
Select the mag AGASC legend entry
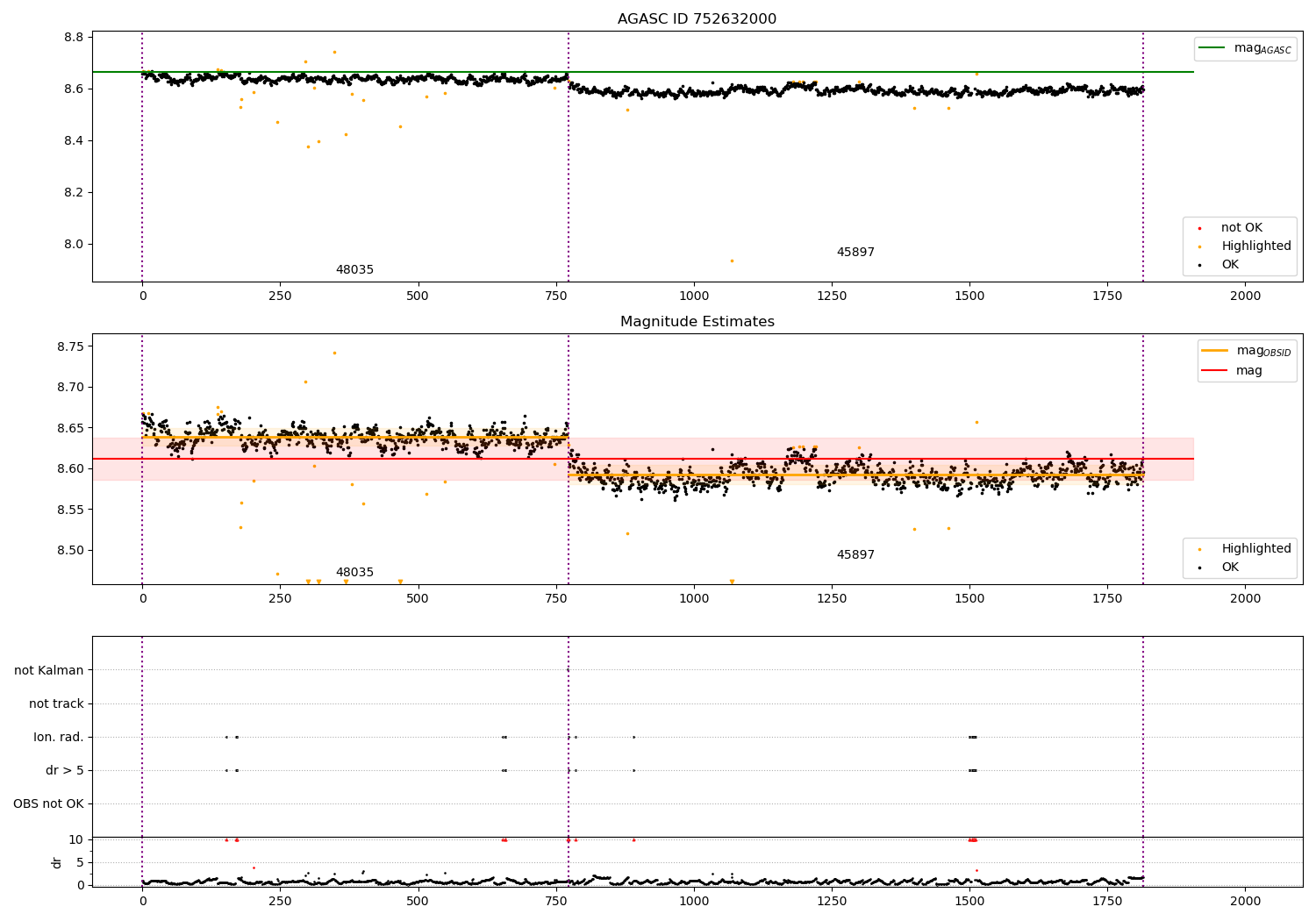coord(1245,48)
